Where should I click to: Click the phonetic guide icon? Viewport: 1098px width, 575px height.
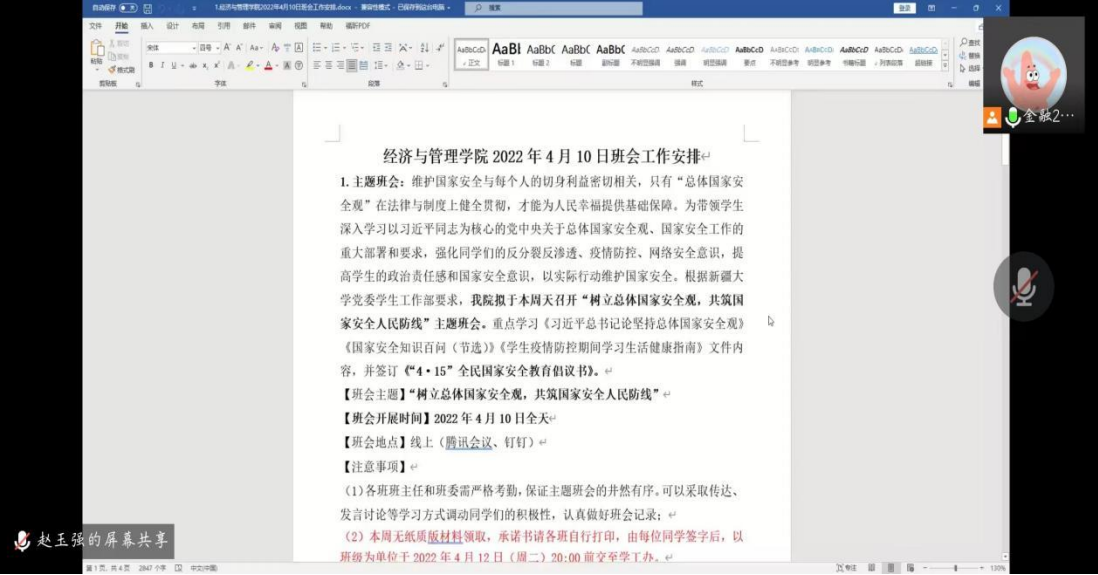pos(287,48)
